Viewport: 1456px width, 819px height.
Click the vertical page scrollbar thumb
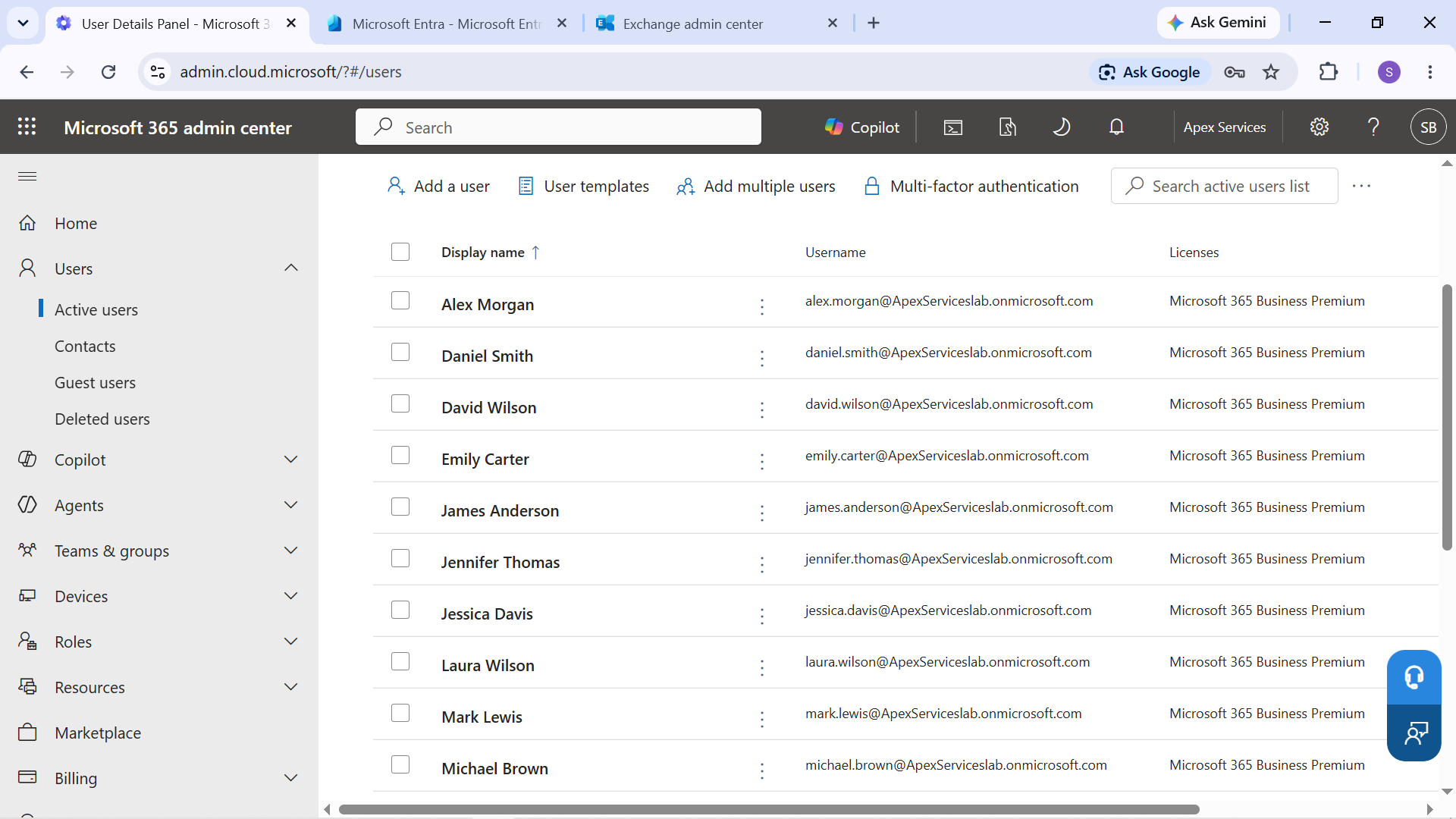(x=1447, y=417)
